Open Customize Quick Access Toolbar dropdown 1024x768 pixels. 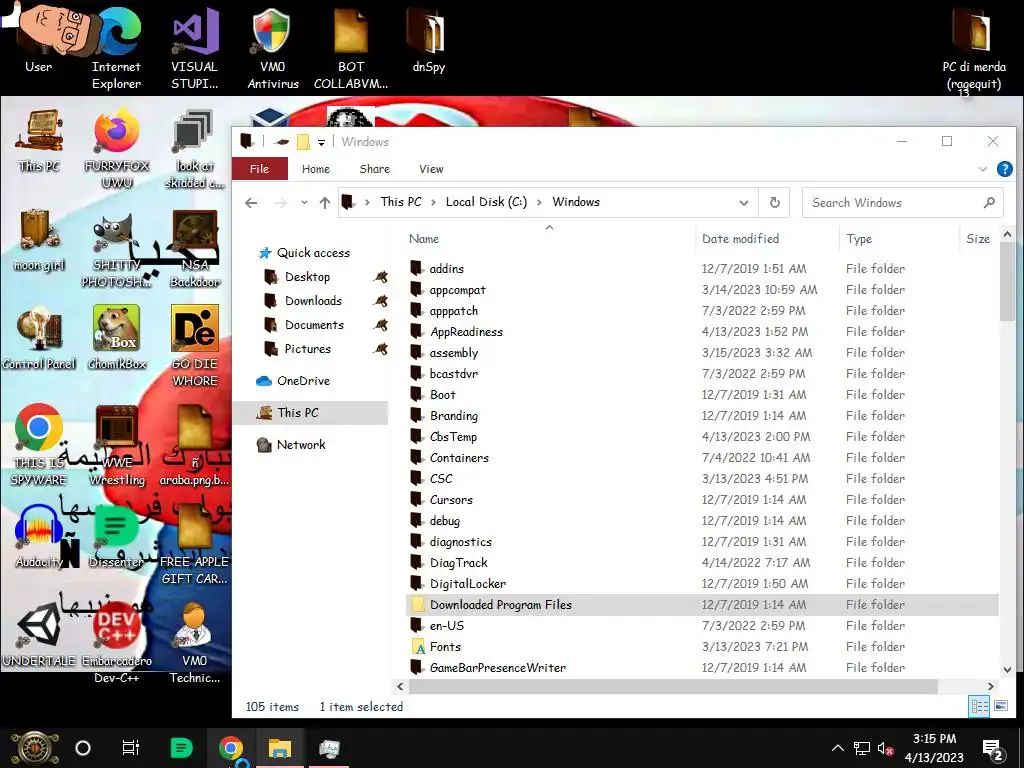coord(321,142)
